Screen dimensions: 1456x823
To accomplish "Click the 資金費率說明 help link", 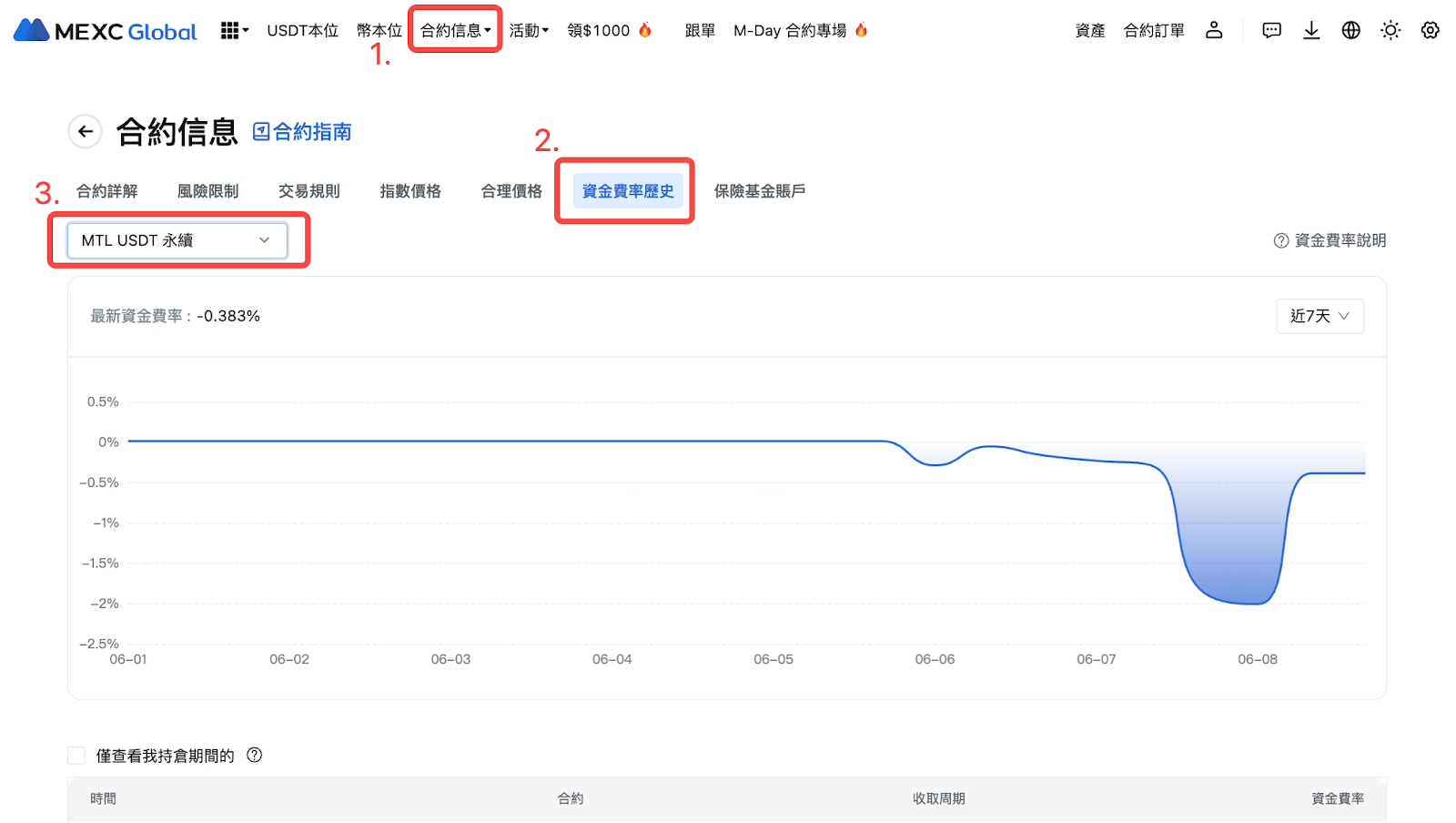I will 1330,240.
